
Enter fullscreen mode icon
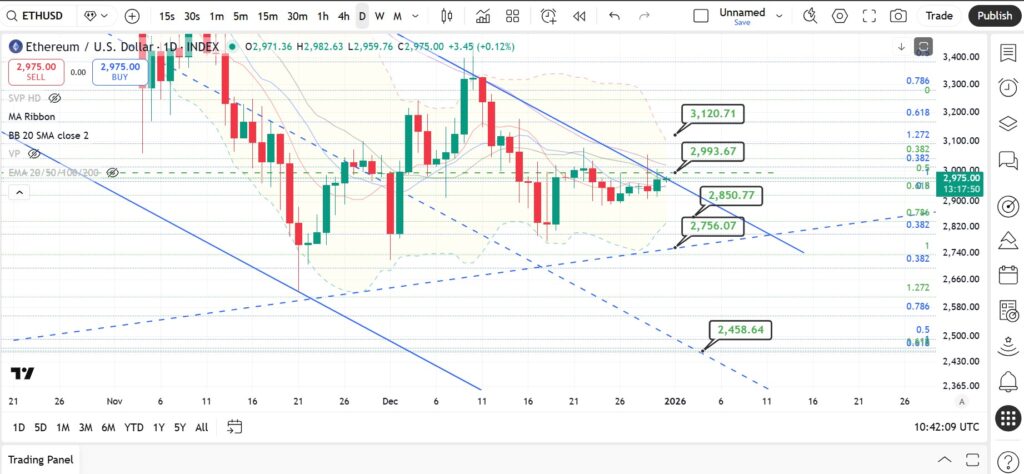point(869,16)
